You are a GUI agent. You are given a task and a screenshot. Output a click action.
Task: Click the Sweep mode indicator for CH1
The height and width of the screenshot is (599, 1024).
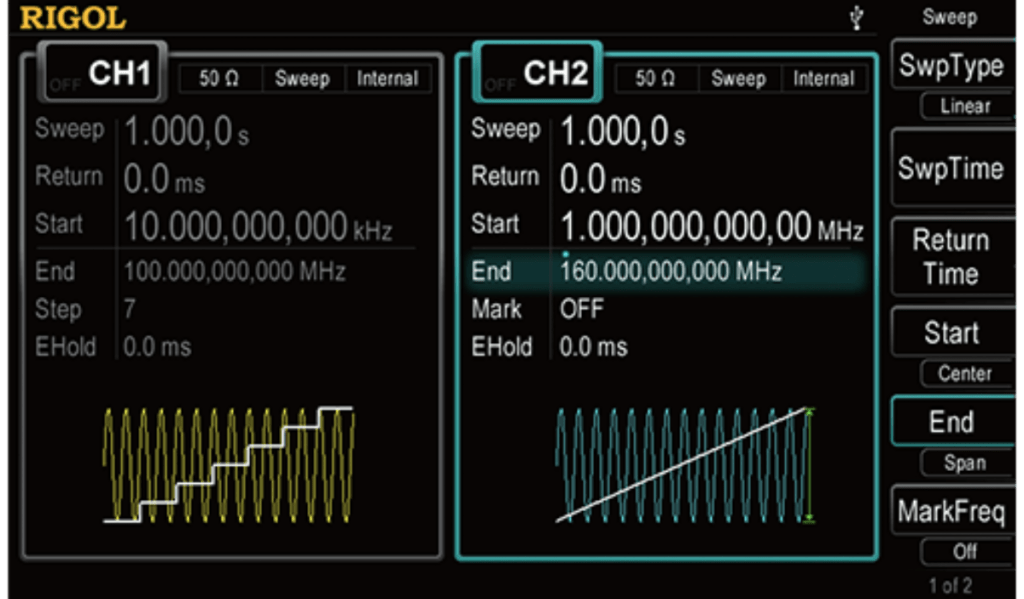pyautogui.click(x=302, y=79)
